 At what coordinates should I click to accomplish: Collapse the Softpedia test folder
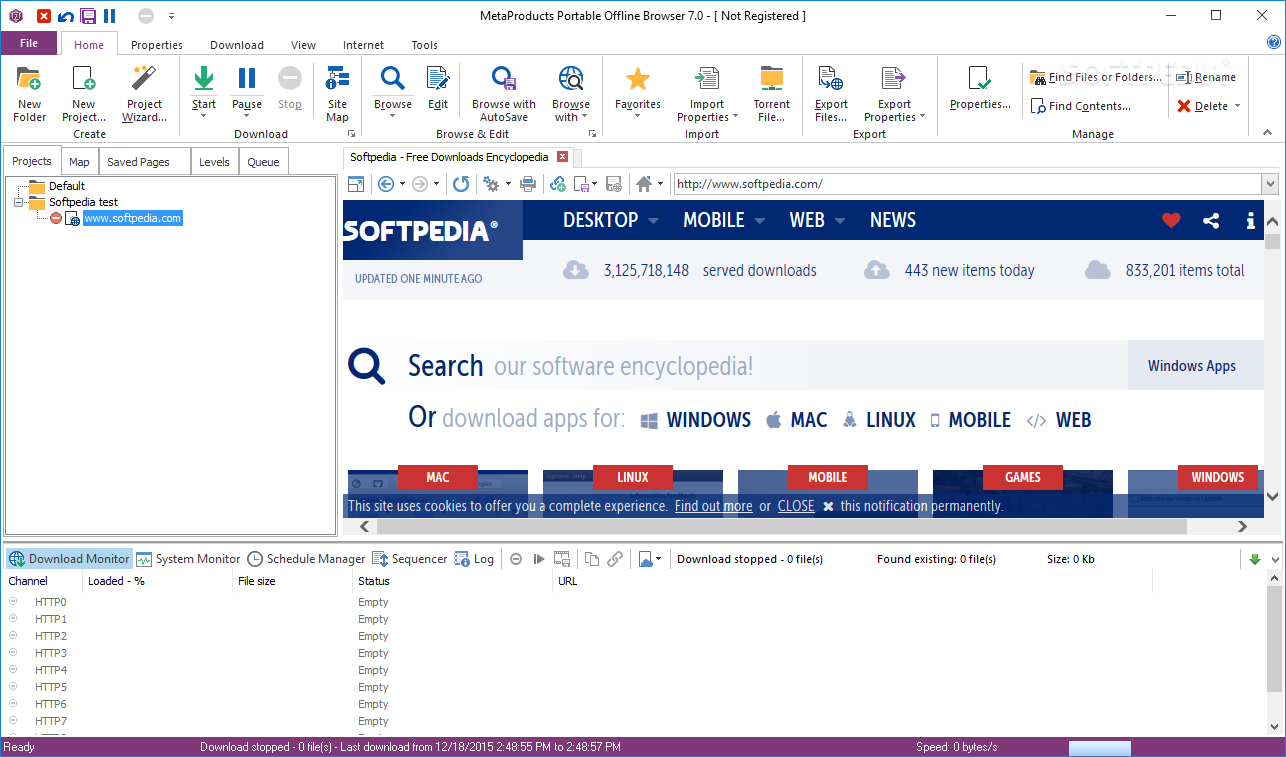(x=19, y=202)
